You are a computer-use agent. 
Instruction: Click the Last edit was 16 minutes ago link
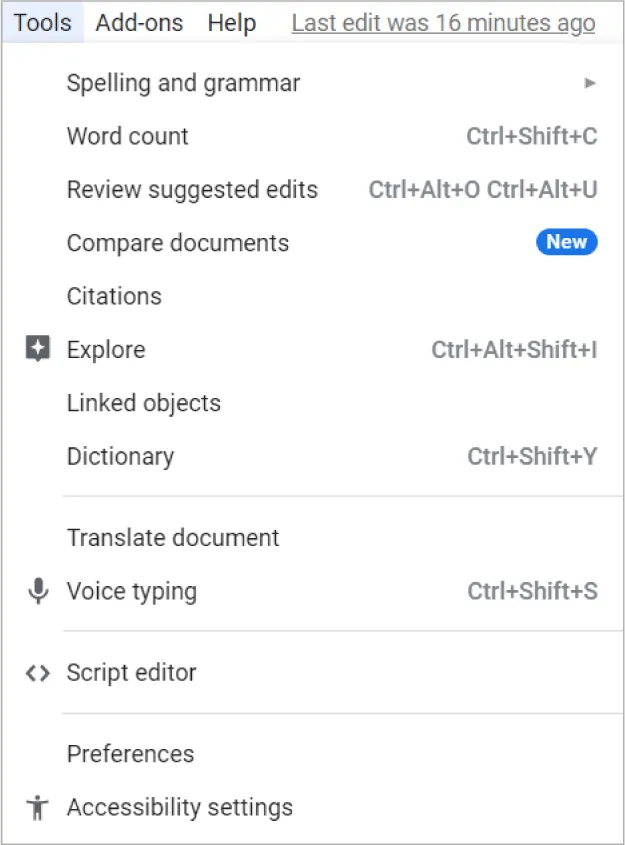click(x=443, y=22)
